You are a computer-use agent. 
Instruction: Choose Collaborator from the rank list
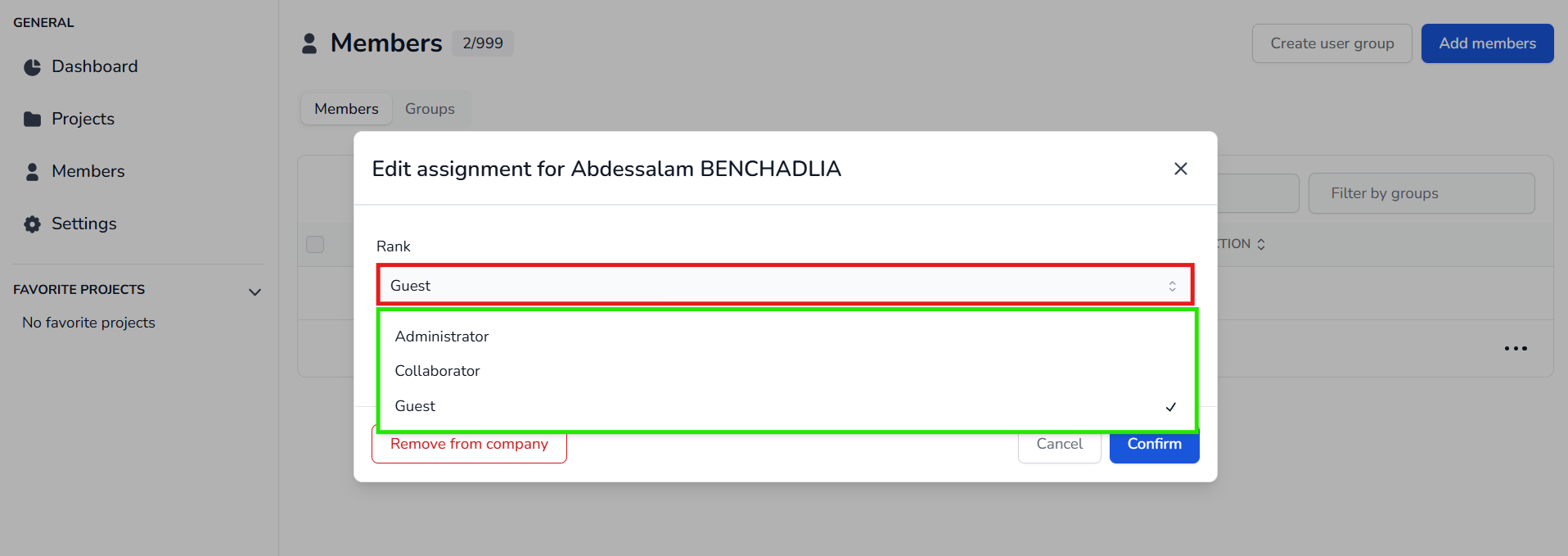coord(438,371)
